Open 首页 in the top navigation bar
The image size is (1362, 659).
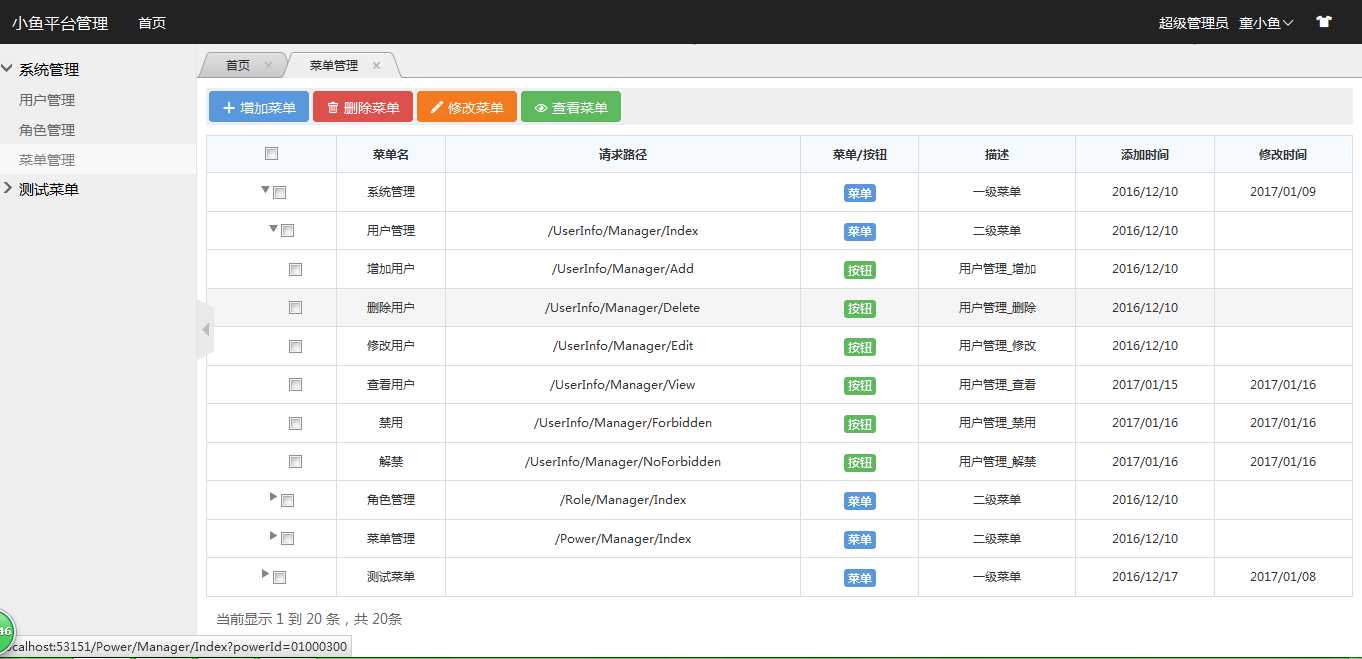[x=152, y=23]
